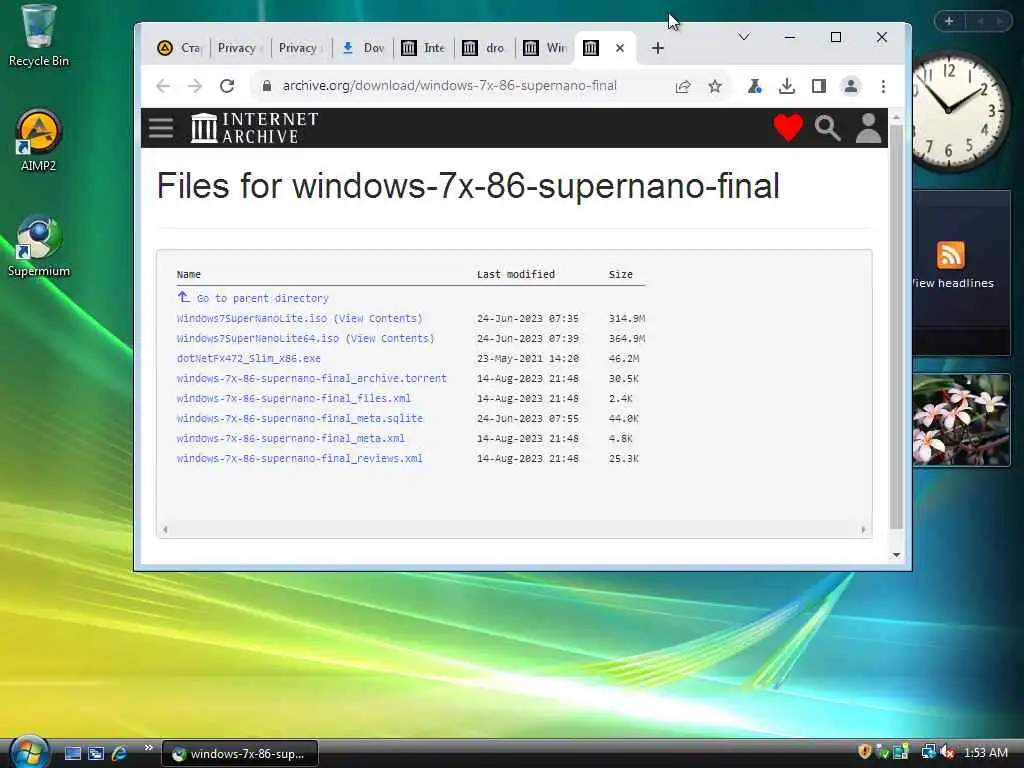Bookmark this page with star icon
Screen dimensions: 1024x768
(x=715, y=86)
